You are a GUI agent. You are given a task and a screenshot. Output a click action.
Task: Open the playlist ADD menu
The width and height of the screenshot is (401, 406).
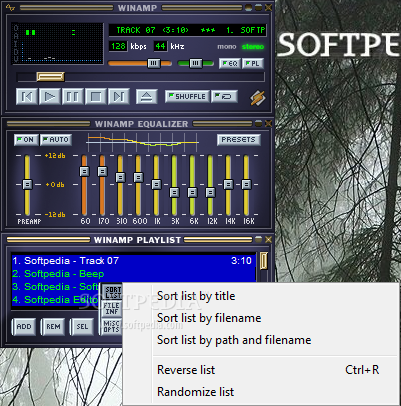[24, 327]
